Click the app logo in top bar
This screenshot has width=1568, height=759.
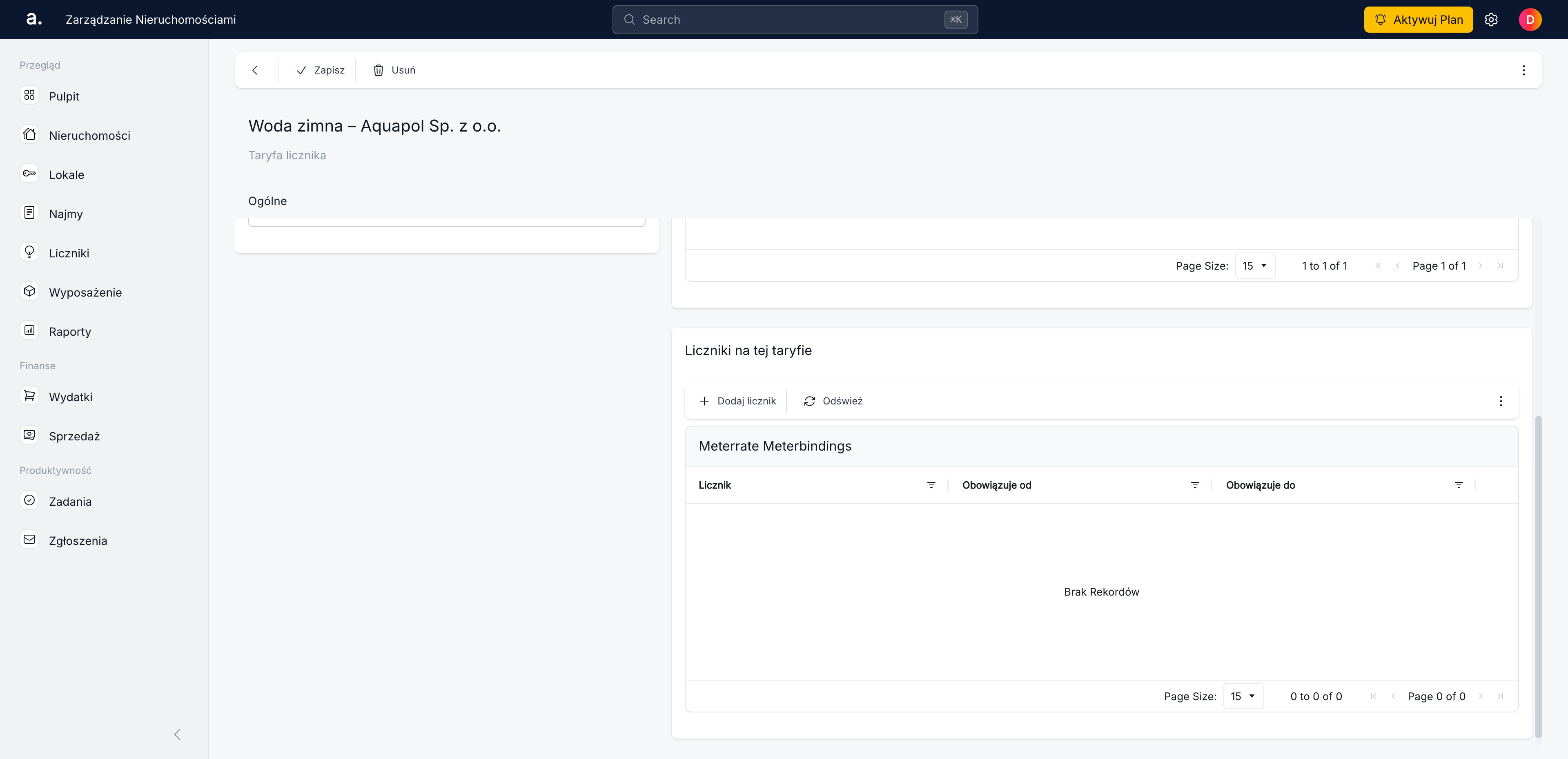[x=34, y=20]
